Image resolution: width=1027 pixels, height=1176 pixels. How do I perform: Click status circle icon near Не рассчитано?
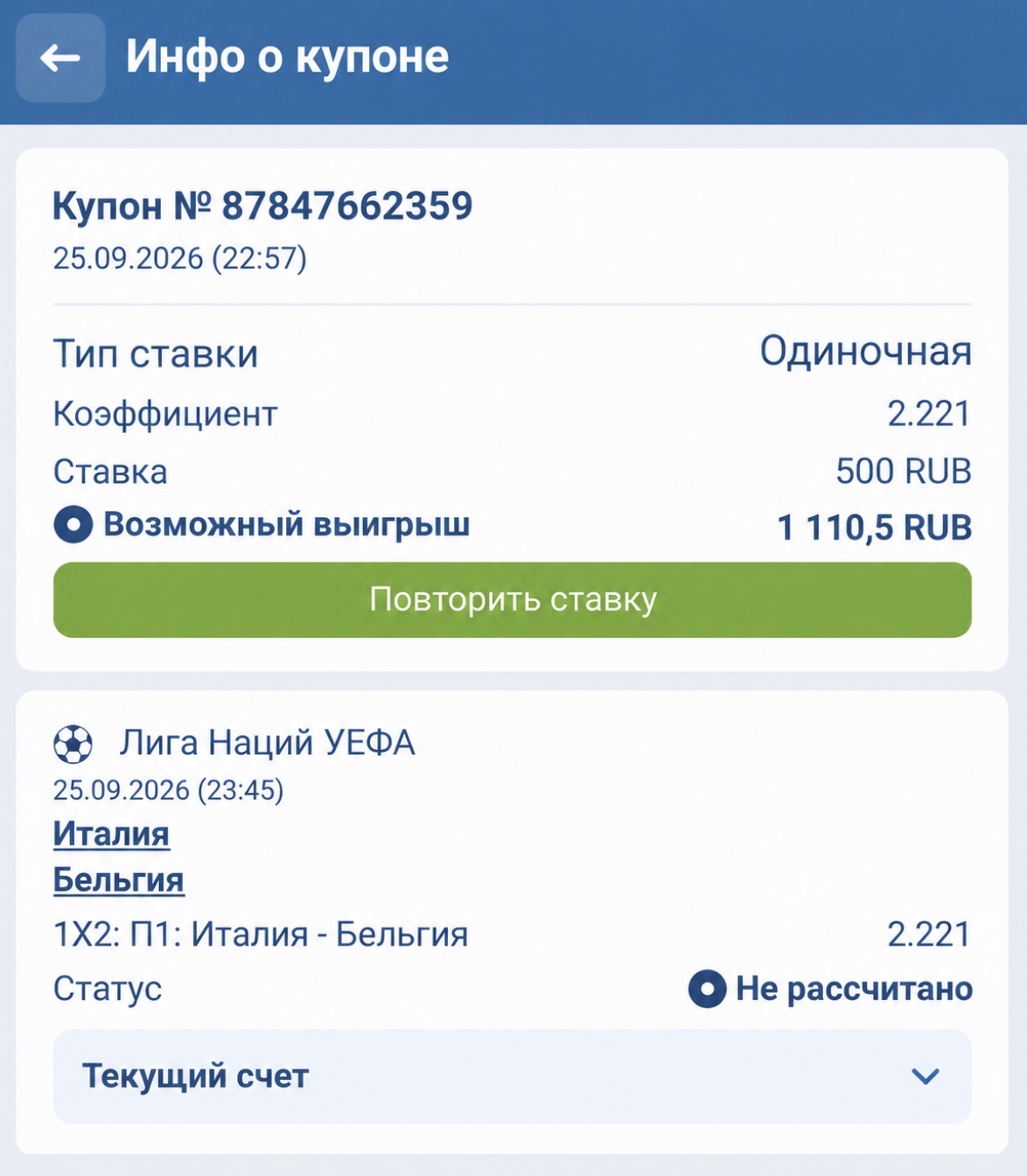(x=707, y=989)
